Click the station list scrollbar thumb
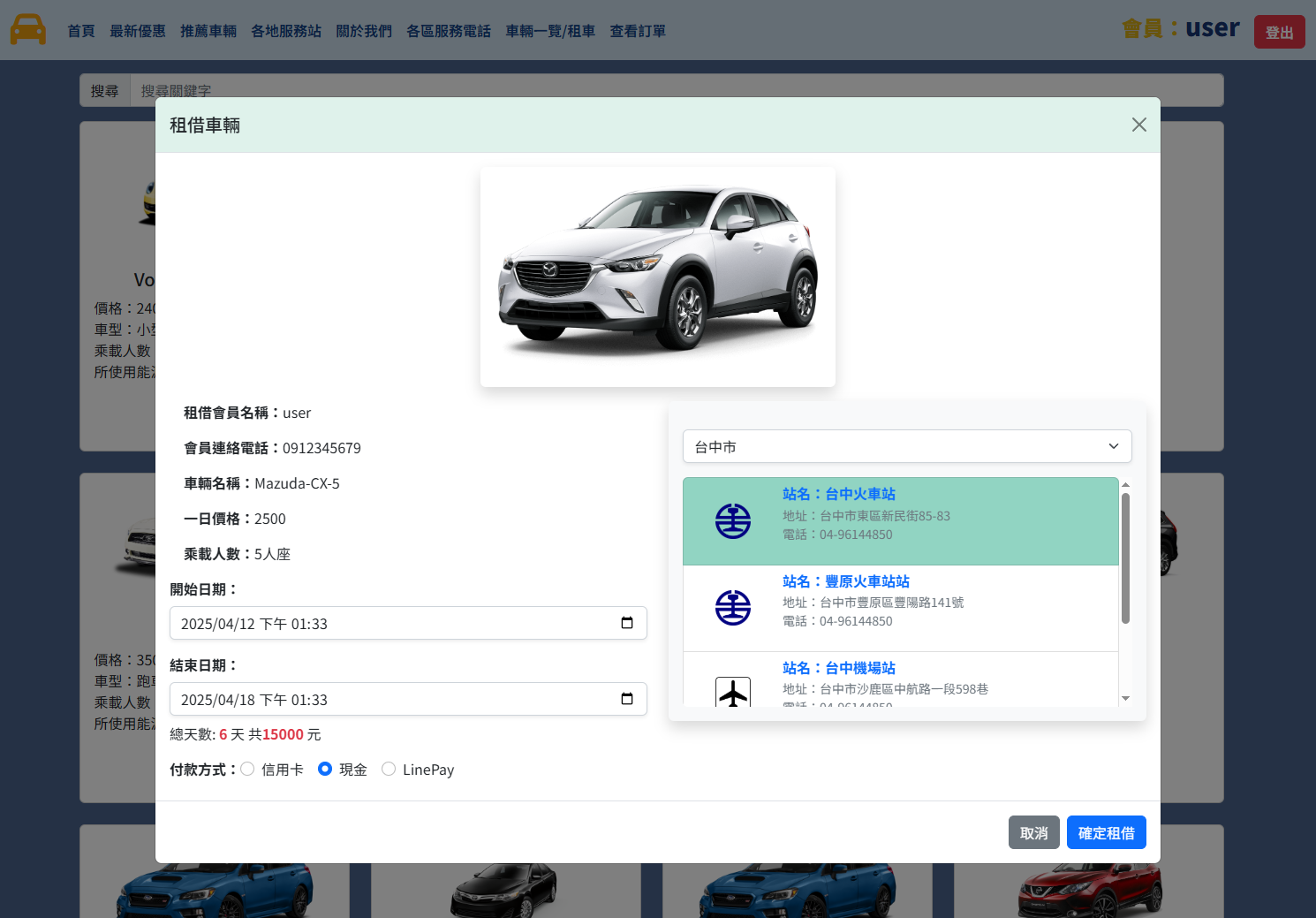The image size is (1316, 918). 1125,558
